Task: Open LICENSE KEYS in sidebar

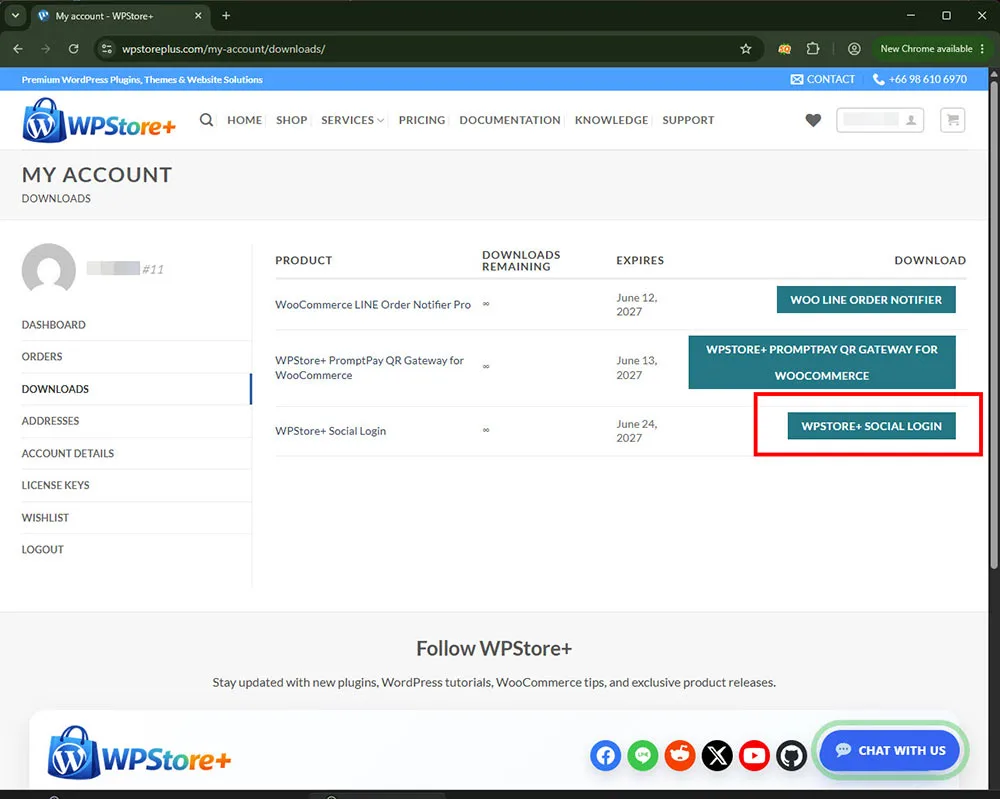Action: (55, 485)
